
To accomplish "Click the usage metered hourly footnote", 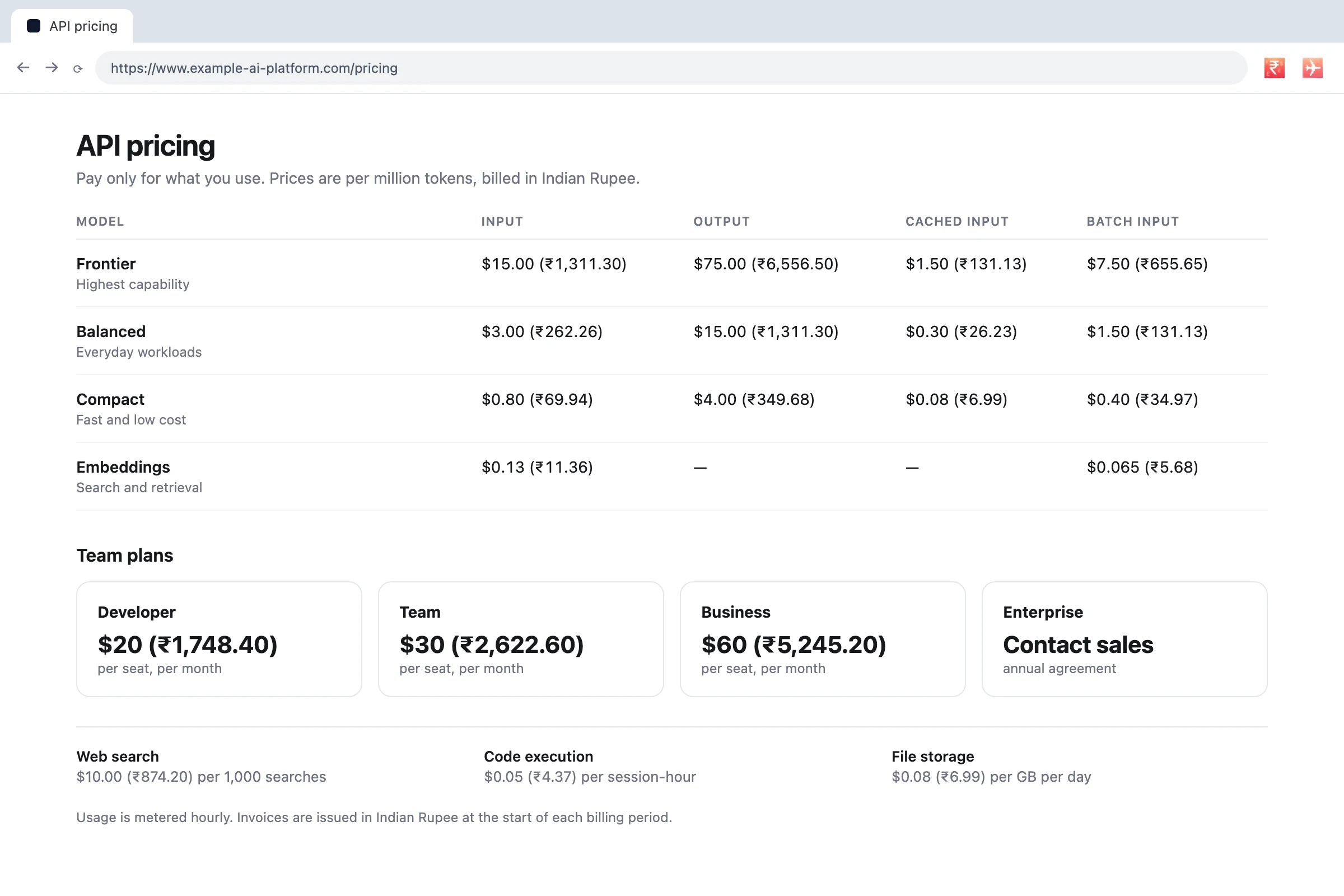I will click(x=374, y=817).
